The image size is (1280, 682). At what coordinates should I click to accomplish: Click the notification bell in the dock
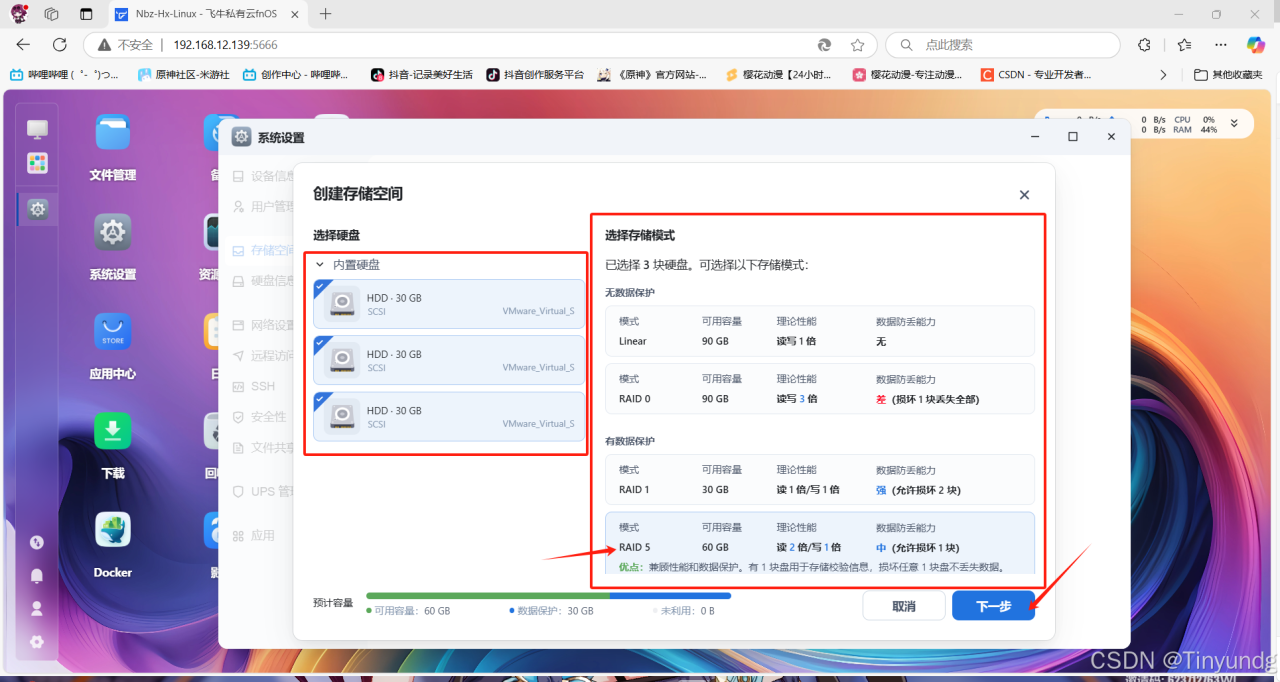(x=36, y=575)
